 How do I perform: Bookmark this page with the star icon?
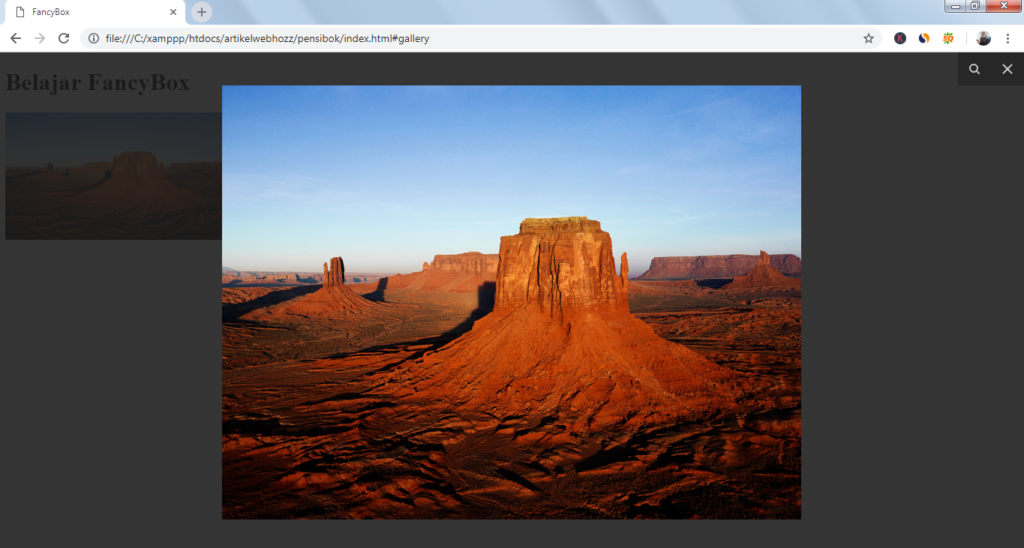point(868,38)
